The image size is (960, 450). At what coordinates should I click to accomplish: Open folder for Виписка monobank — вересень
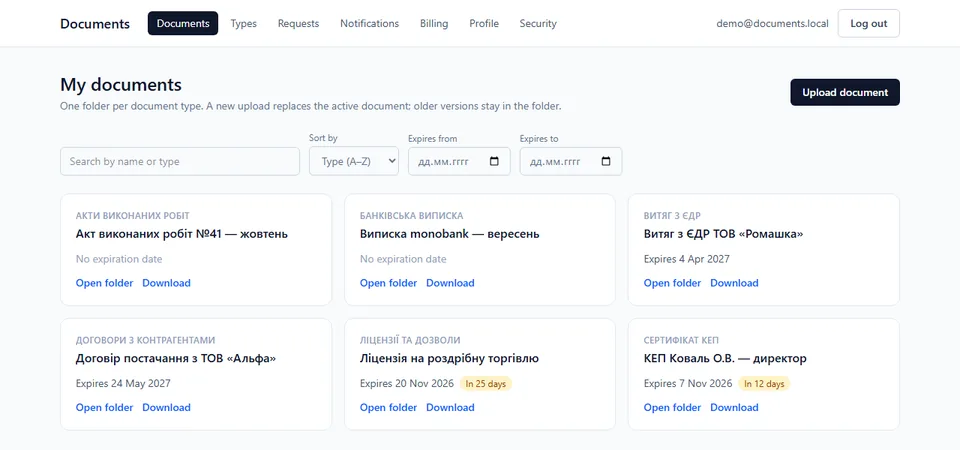pos(388,283)
